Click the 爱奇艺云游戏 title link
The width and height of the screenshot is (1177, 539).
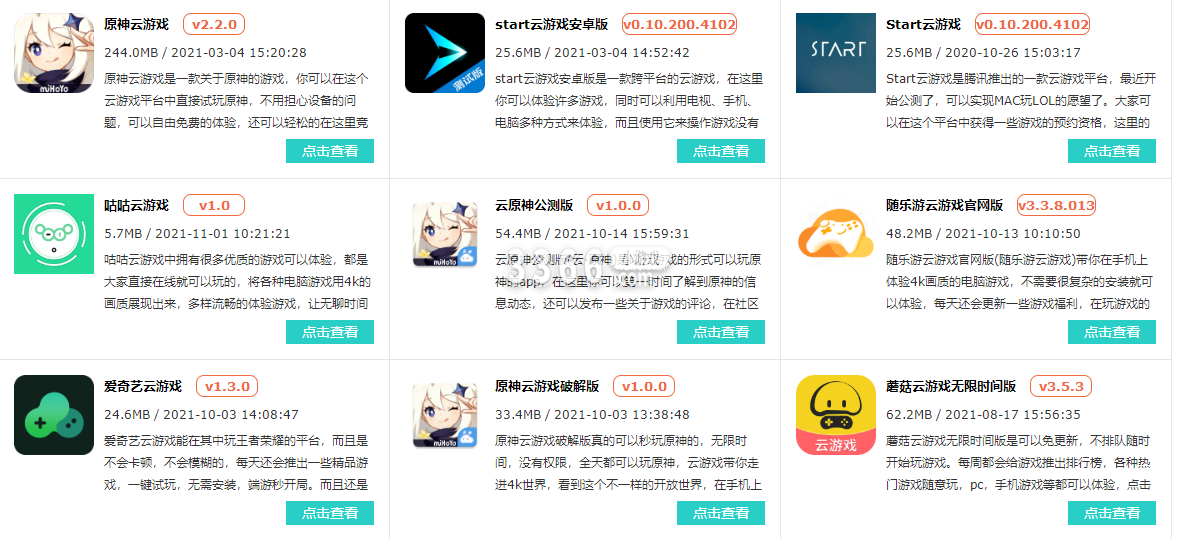[x=143, y=387]
